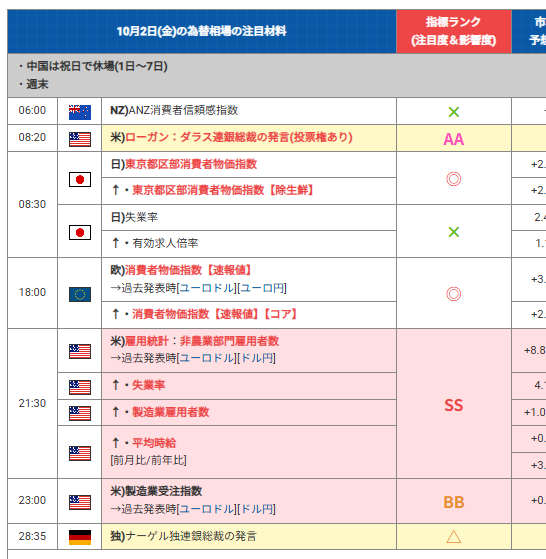Select 独)ナーゲル独連銀総裁の発言 text

[183, 536]
